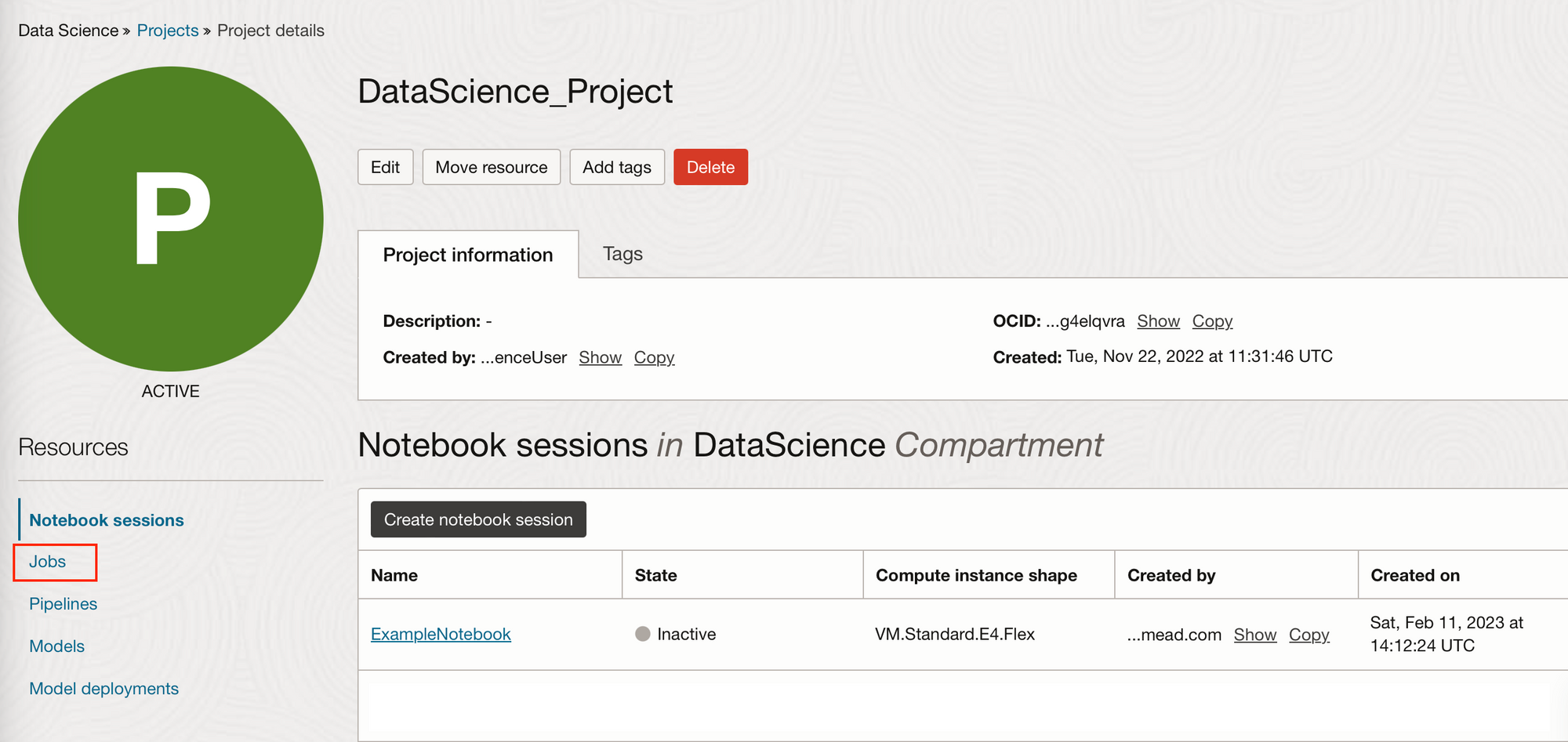
Task: Open the Projects breadcrumb link
Action: click(x=168, y=31)
